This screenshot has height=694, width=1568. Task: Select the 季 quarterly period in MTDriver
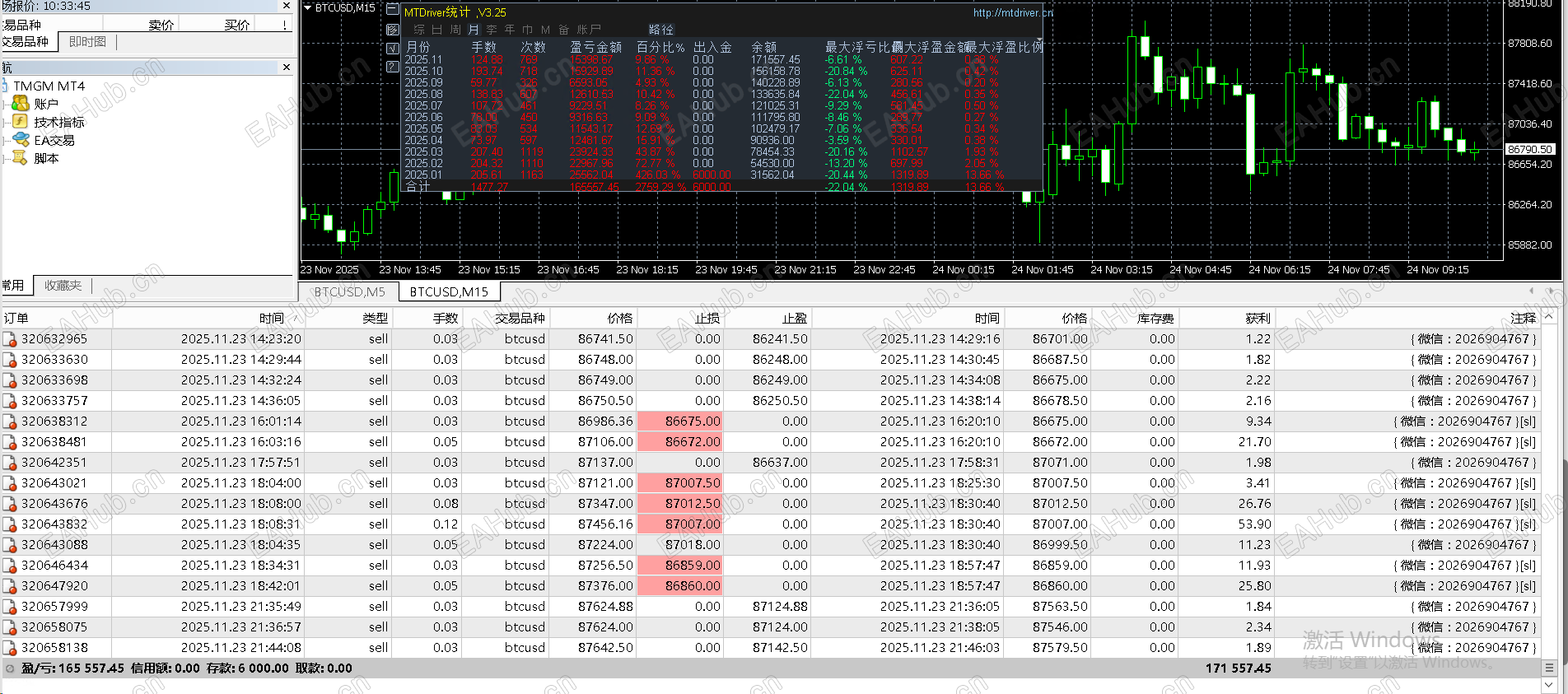tap(492, 30)
